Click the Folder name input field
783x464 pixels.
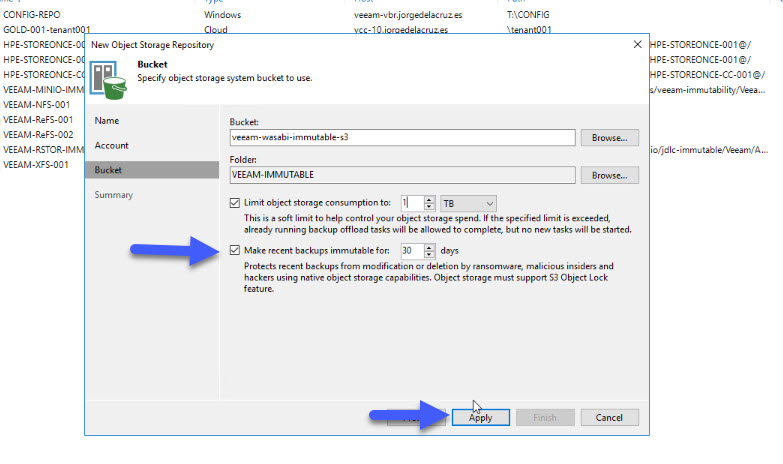pyautogui.click(x=402, y=175)
